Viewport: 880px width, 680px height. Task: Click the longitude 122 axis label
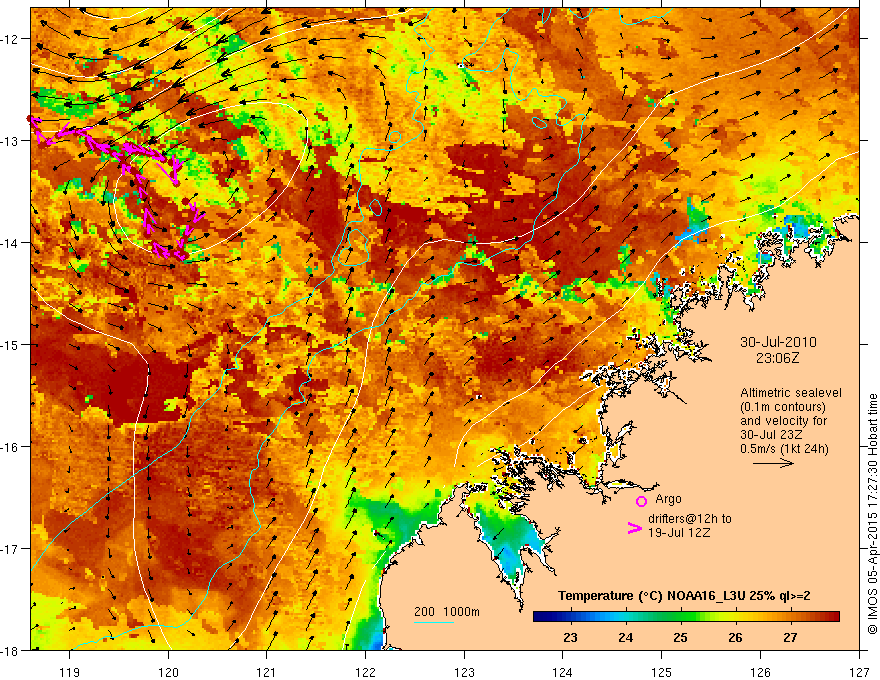[x=365, y=672]
